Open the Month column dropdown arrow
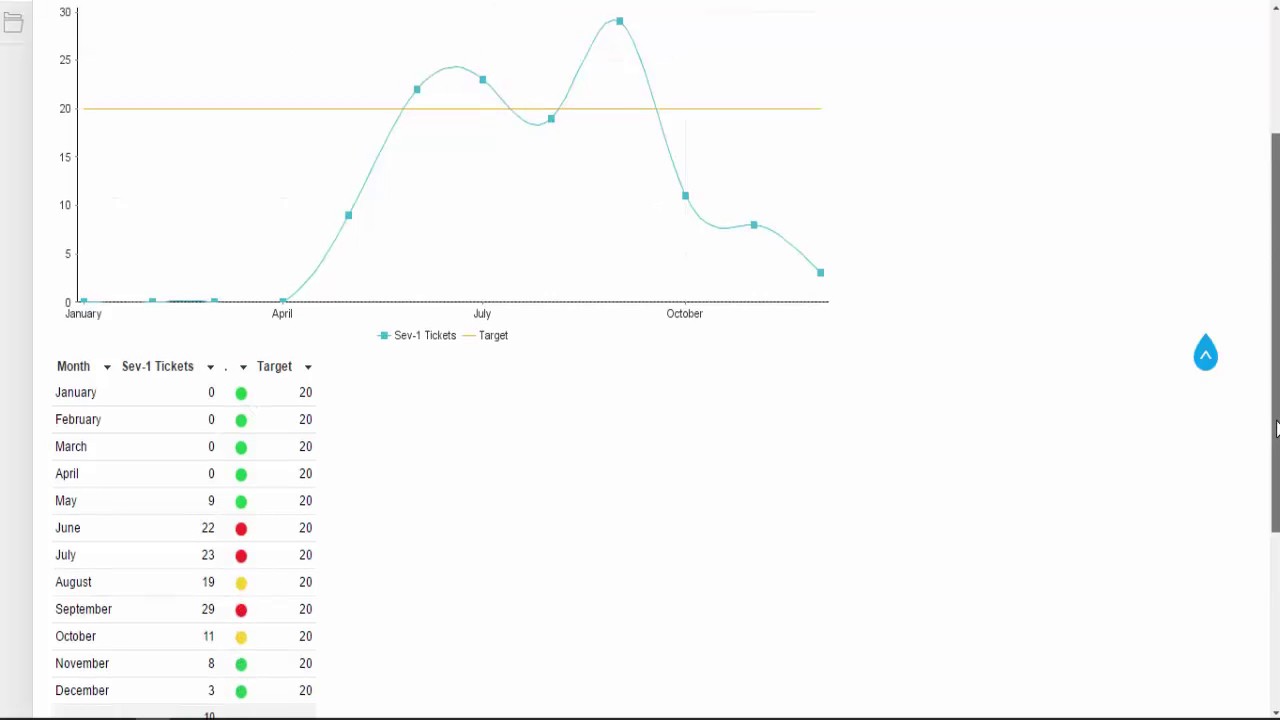Image resolution: width=1280 pixels, height=720 pixels. [107, 367]
